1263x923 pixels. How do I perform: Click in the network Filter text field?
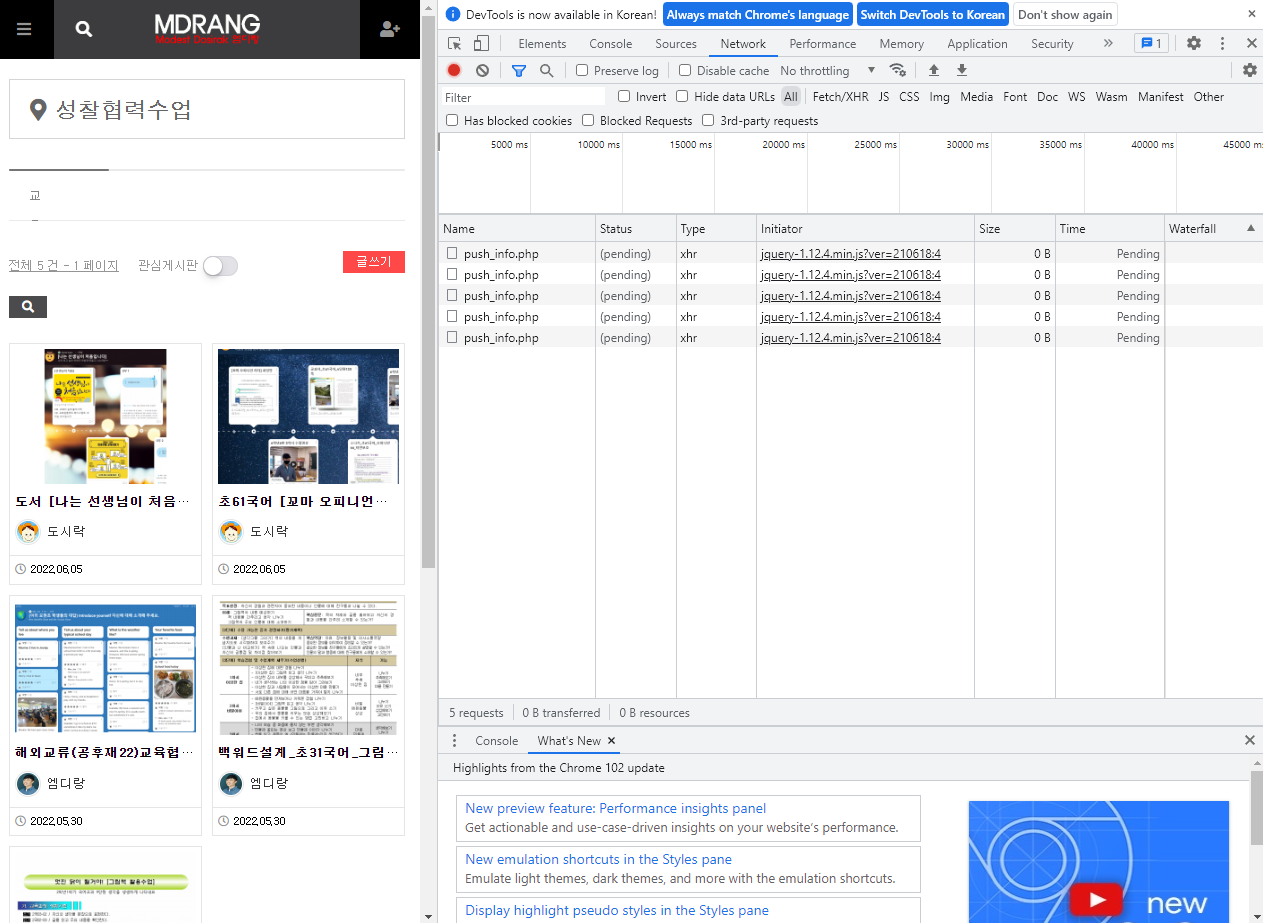click(524, 97)
